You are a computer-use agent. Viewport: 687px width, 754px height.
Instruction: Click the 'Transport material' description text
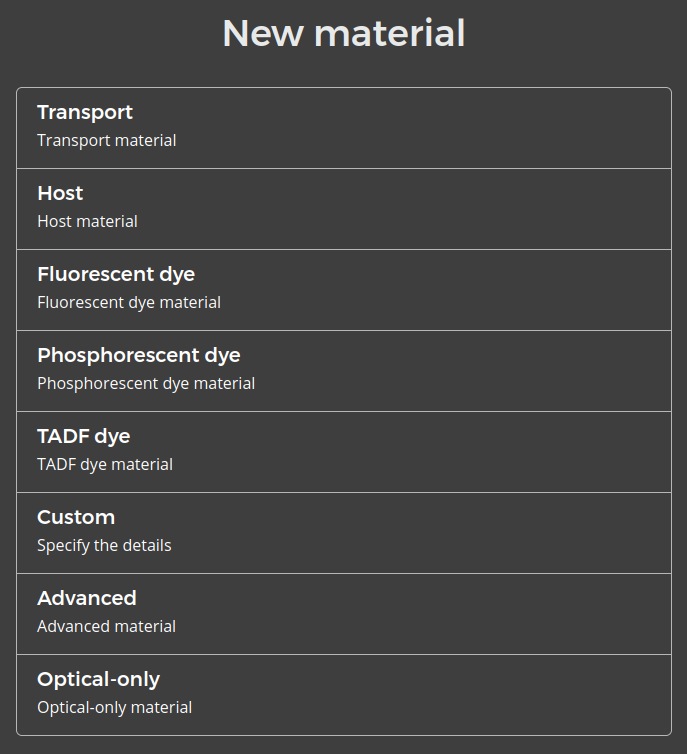[107, 141]
